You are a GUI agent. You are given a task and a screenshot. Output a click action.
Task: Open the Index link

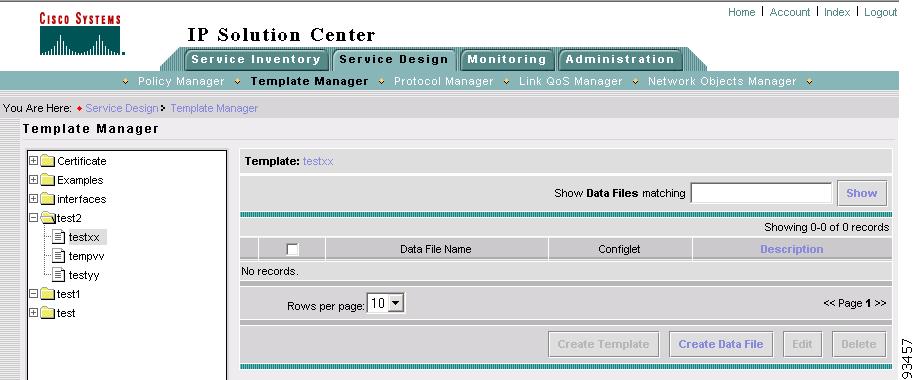coord(837,12)
